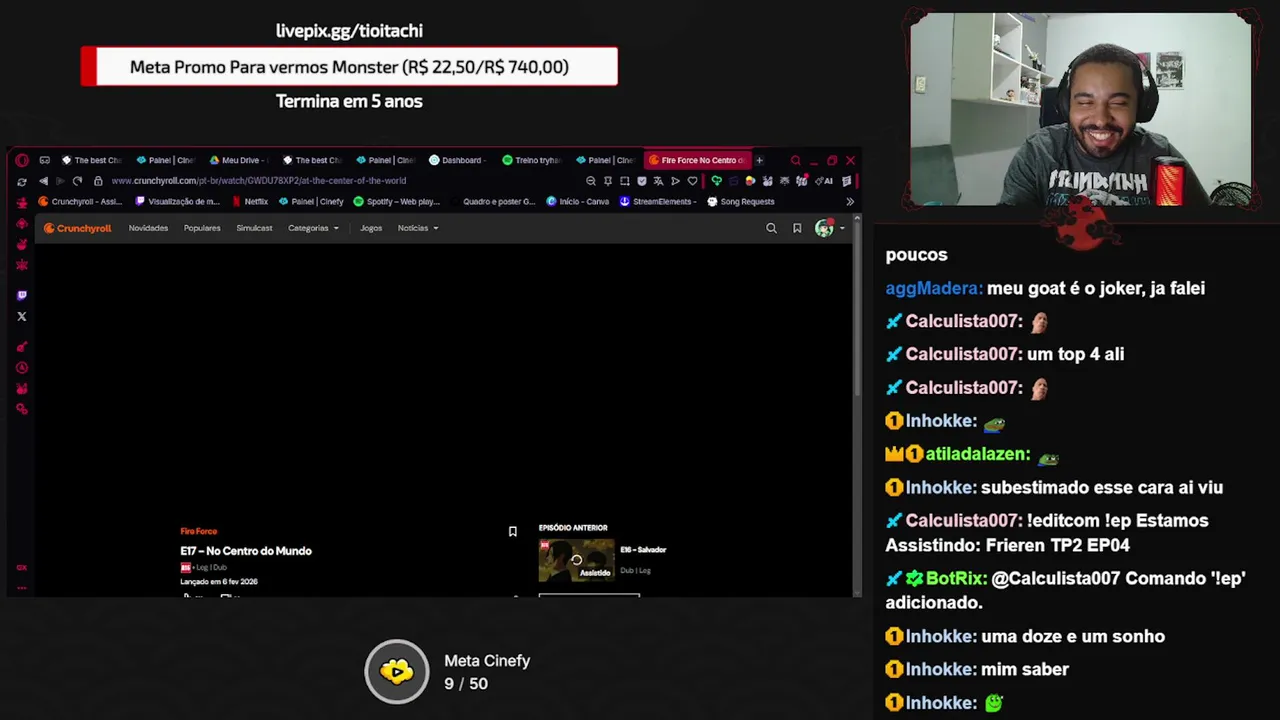Open the Netflix bookmark
Screen dimensions: 1280x720
[x=250, y=201]
